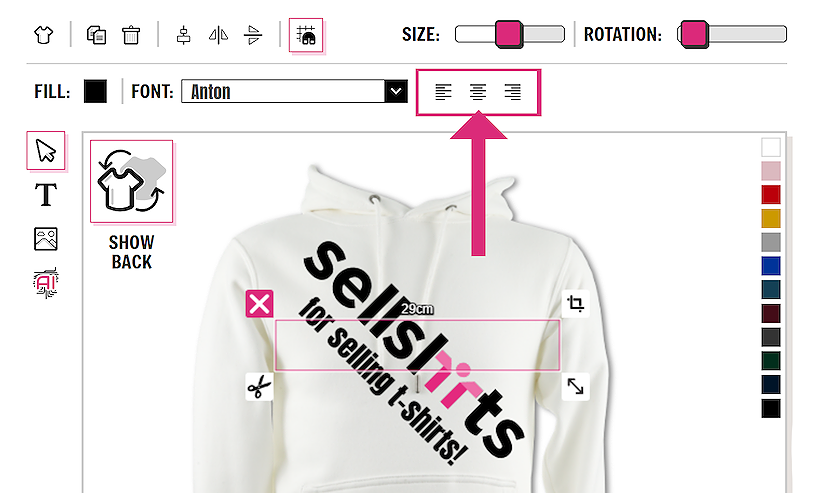Launch the AI design generator tool

click(x=46, y=283)
